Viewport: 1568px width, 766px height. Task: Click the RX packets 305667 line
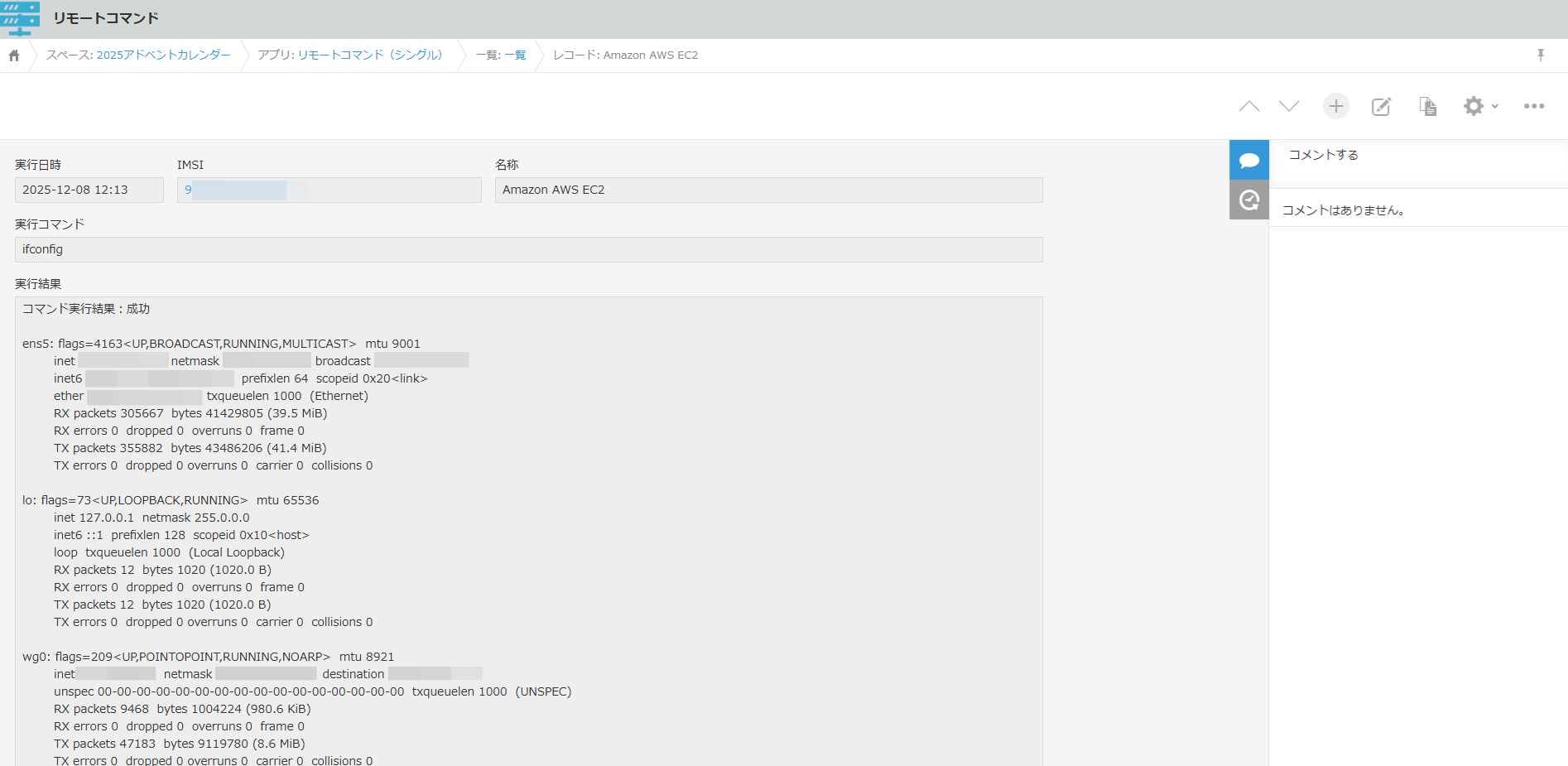pos(190,413)
